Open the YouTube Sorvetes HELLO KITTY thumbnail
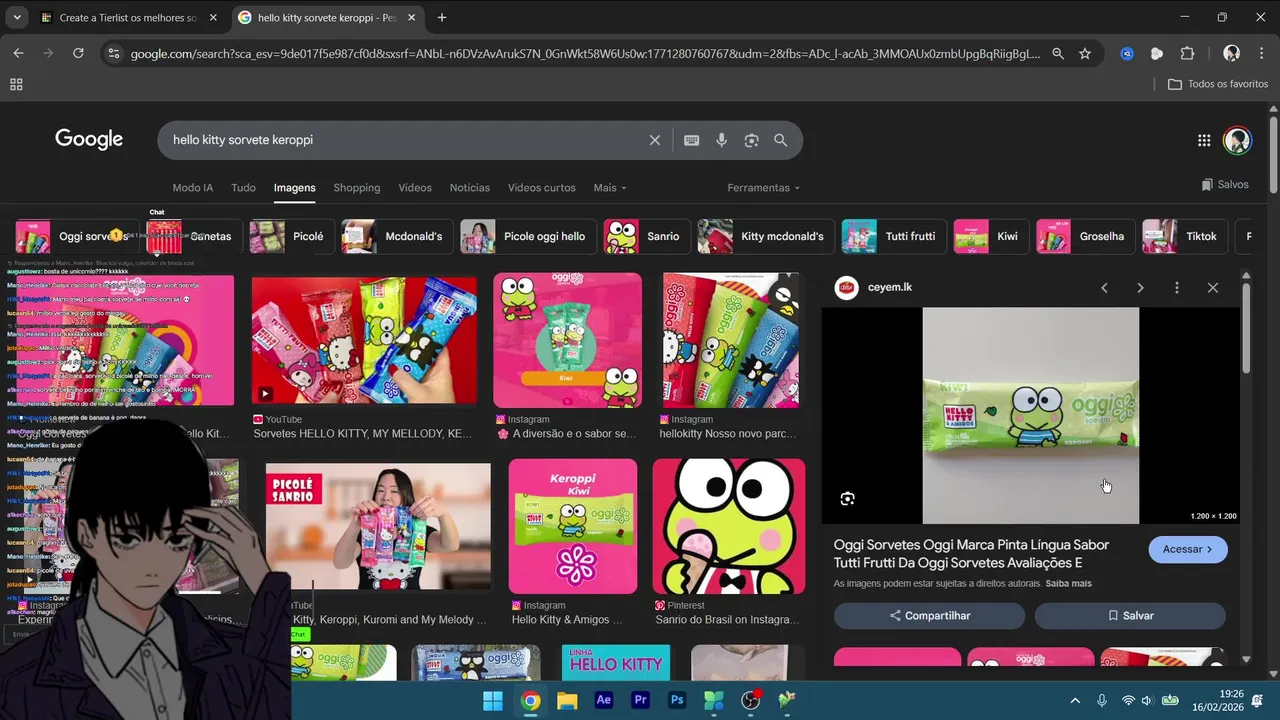The width and height of the screenshot is (1280, 720). click(364, 341)
